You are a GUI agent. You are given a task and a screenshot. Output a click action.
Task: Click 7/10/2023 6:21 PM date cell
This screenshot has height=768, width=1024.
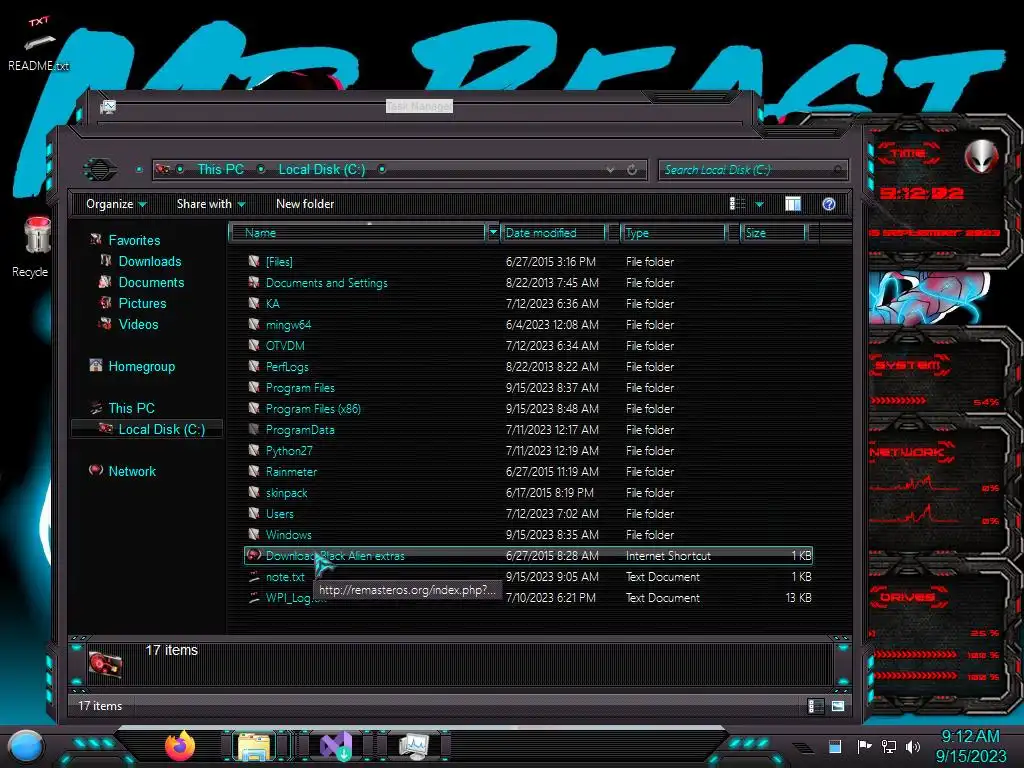coord(551,598)
